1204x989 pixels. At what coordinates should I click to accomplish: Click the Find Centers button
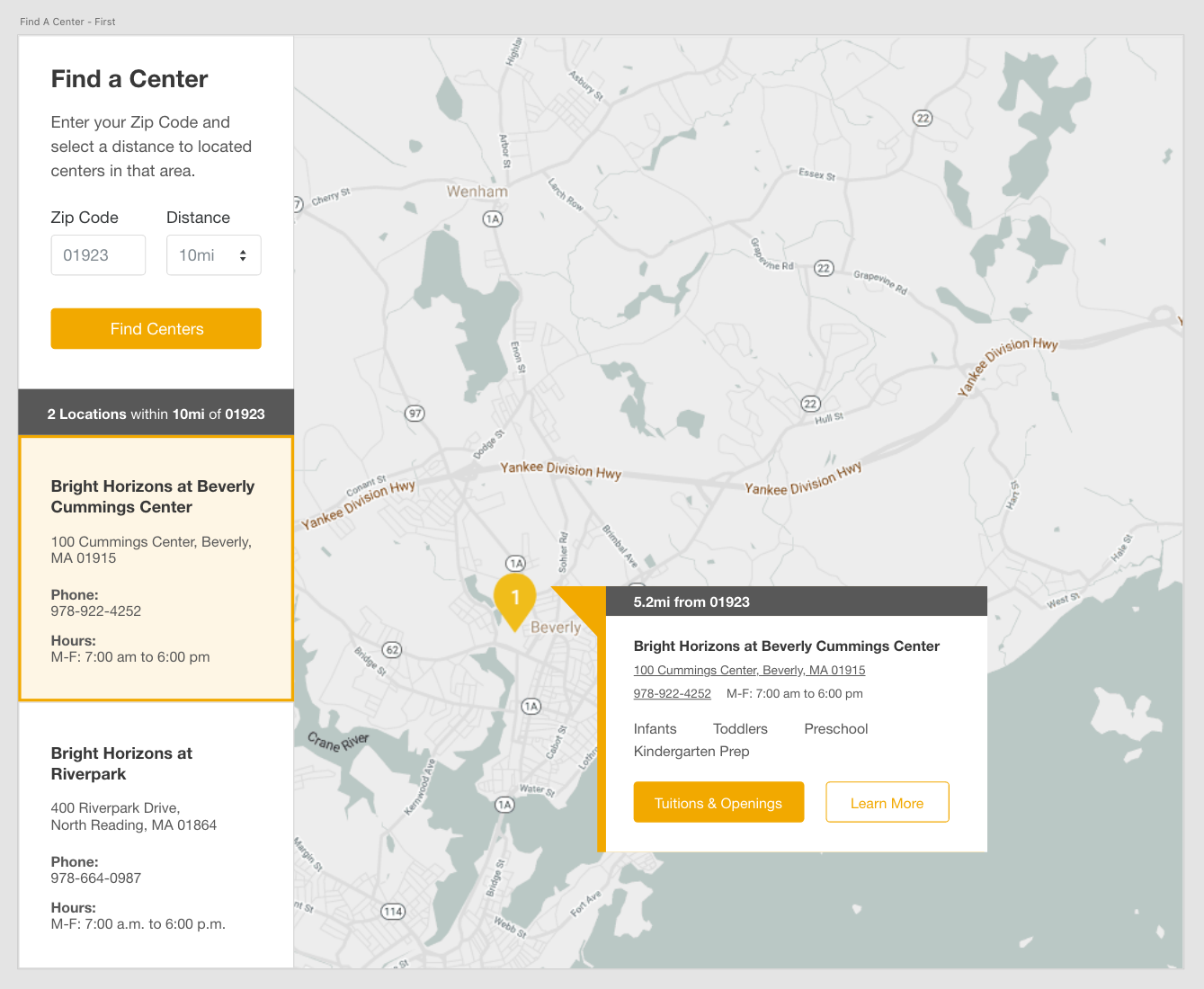tap(156, 329)
